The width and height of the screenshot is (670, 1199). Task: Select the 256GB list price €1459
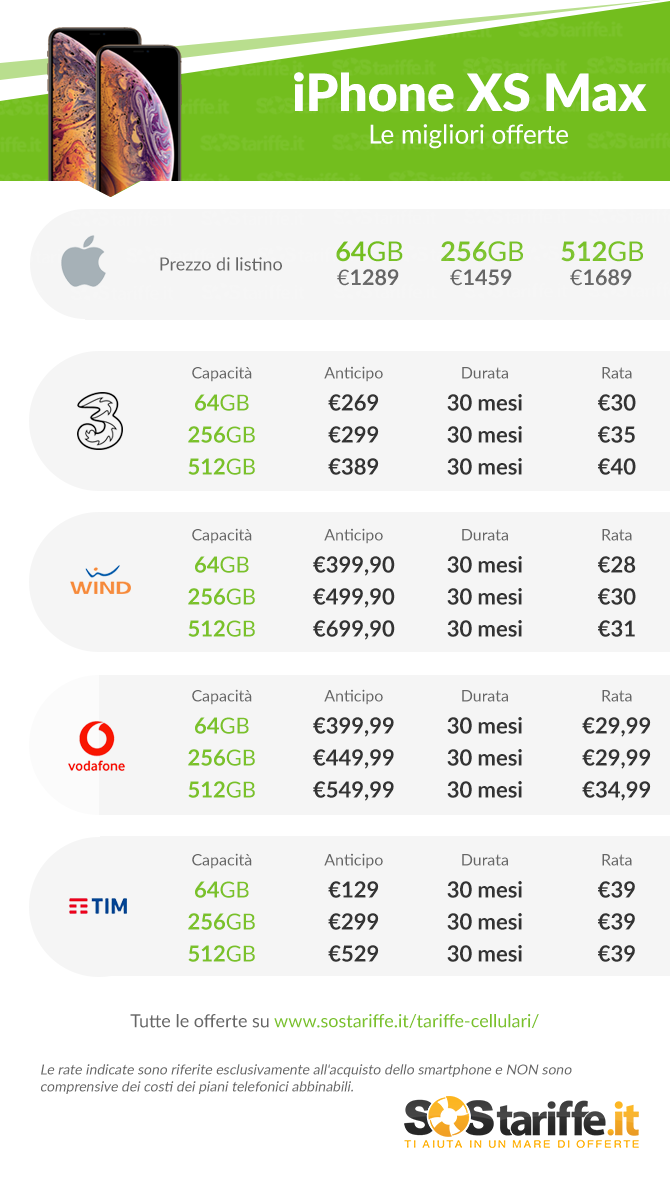tap(481, 277)
